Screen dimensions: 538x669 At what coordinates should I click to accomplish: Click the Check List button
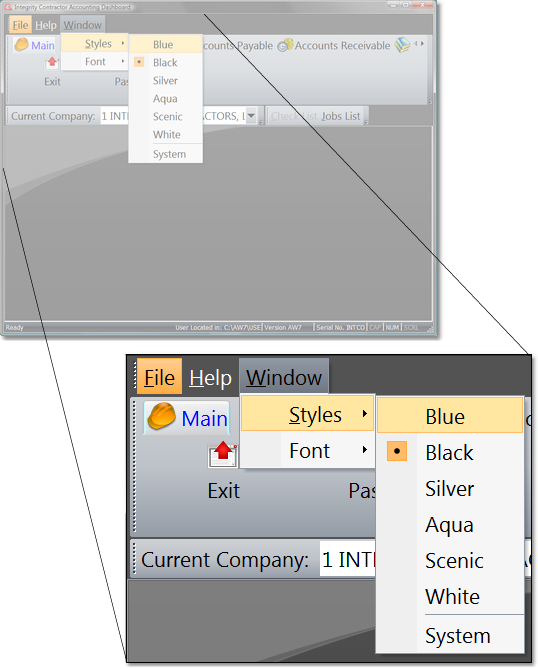click(294, 116)
